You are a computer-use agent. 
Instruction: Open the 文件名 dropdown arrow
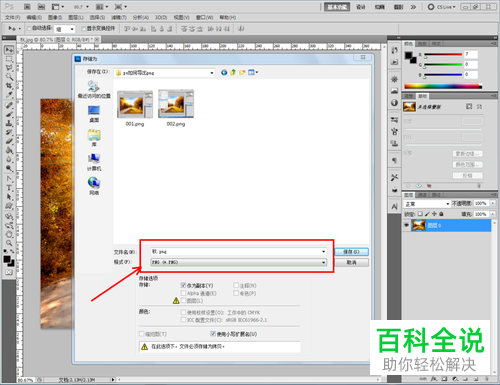[323, 252]
